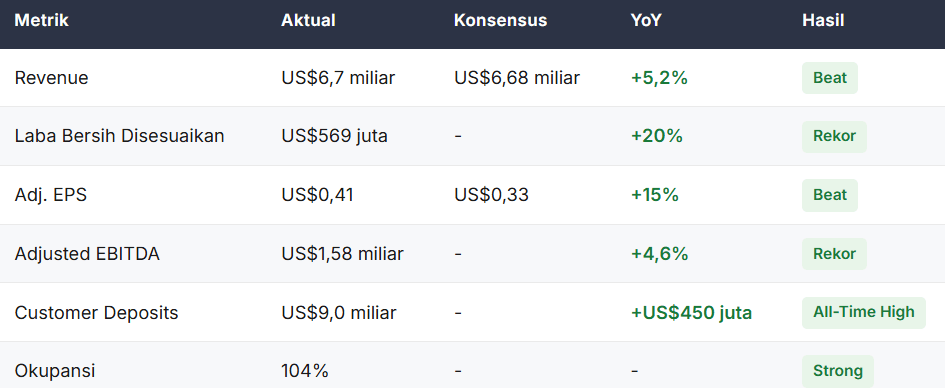
Task: Click the +US$450 juta value
Action: 691,313
